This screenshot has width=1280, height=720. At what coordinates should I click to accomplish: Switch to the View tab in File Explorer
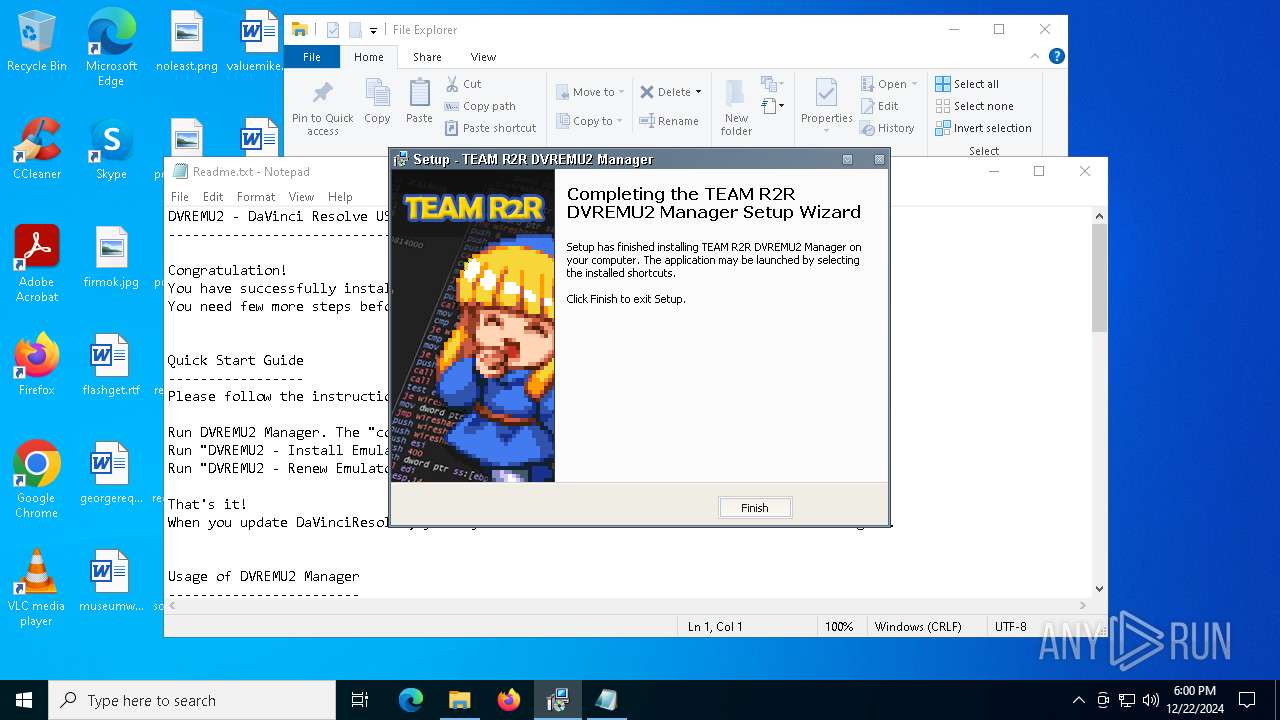tap(483, 57)
